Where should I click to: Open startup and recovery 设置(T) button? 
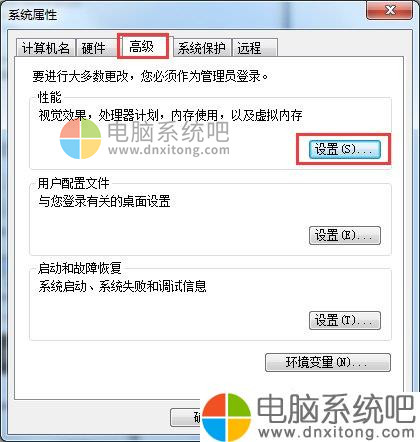(x=344, y=320)
